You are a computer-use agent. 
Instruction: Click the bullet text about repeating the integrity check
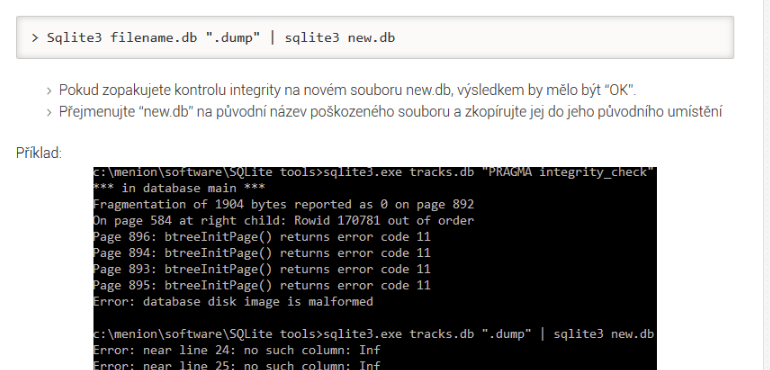[348, 90]
